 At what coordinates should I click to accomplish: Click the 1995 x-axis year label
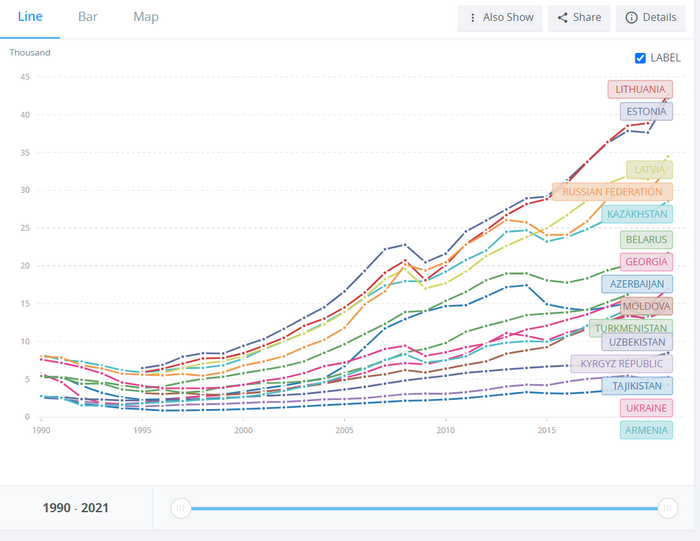(x=142, y=430)
